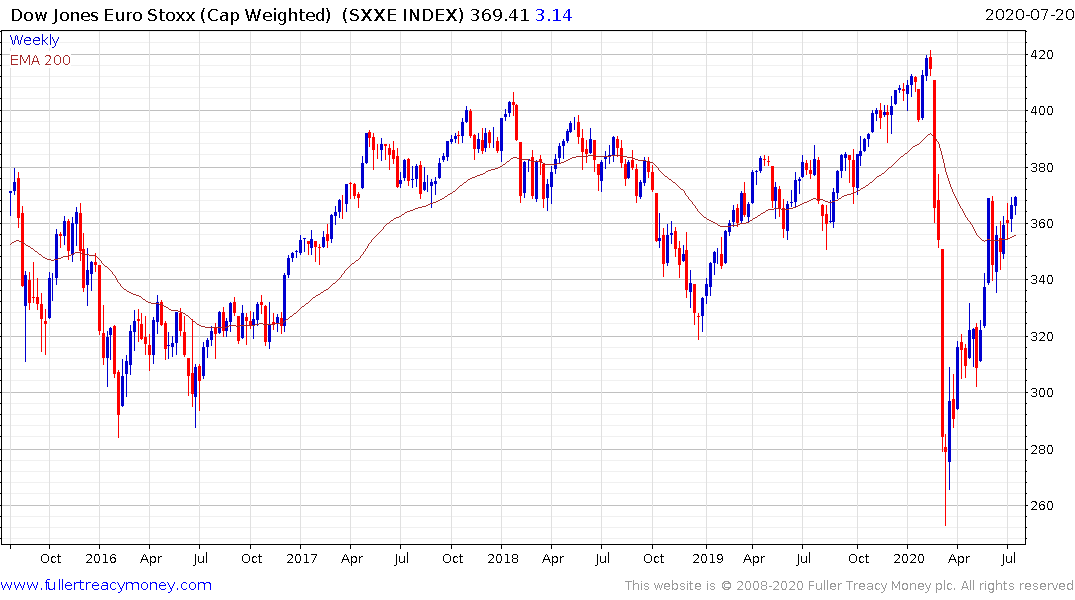Click the 2016 year axis label

click(101, 558)
